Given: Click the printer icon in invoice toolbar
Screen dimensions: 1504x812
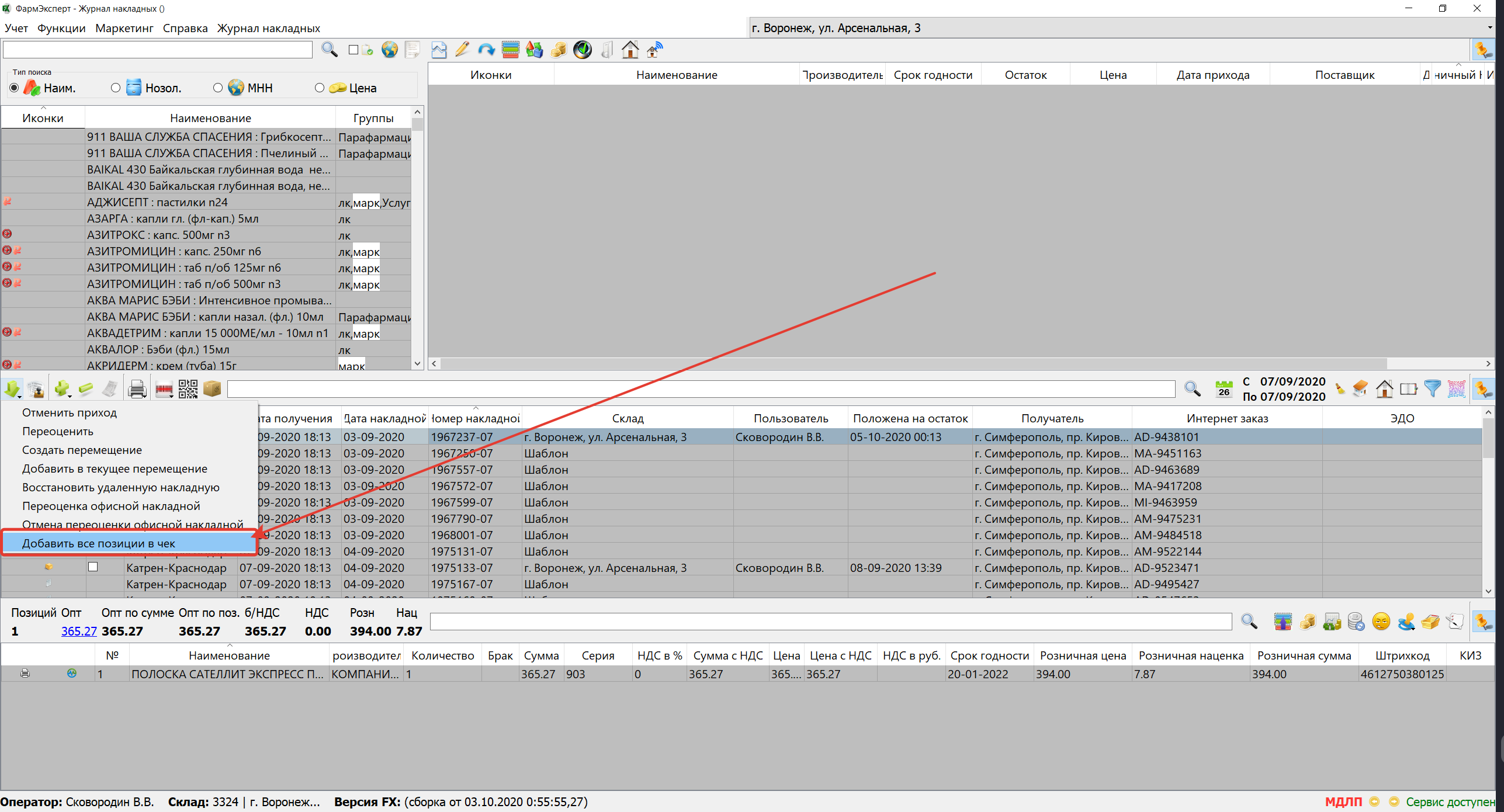Looking at the screenshot, I should [x=137, y=389].
